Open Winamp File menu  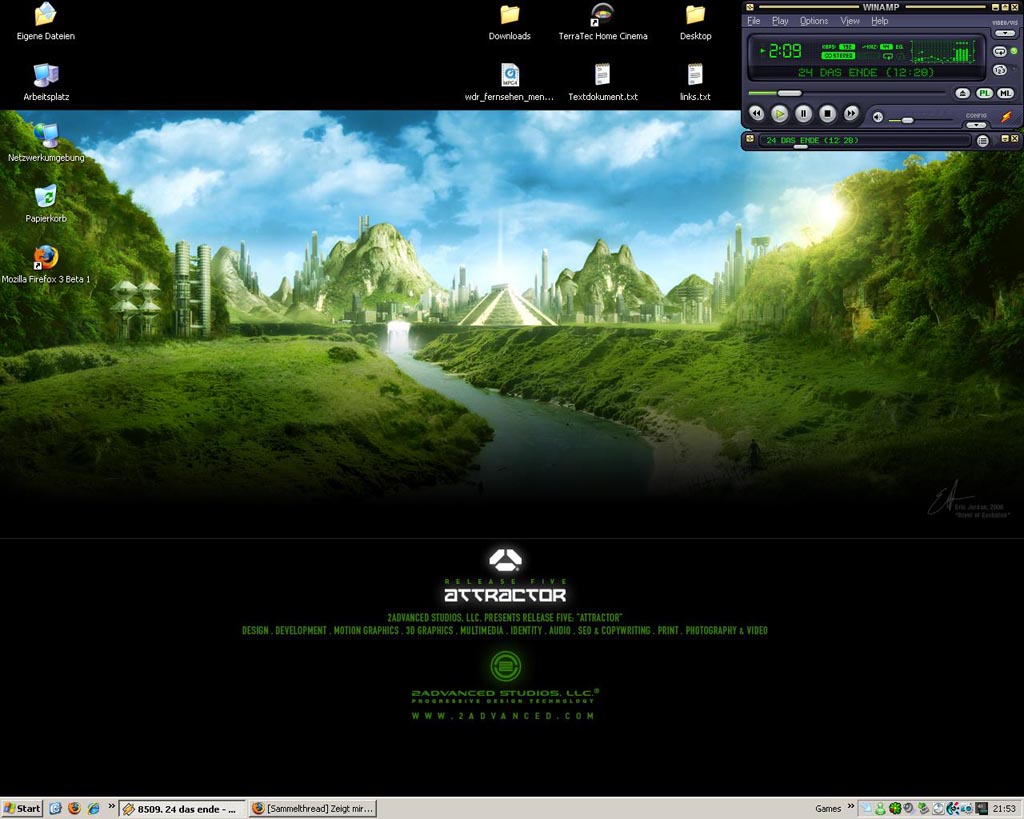(x=754, y=21)
